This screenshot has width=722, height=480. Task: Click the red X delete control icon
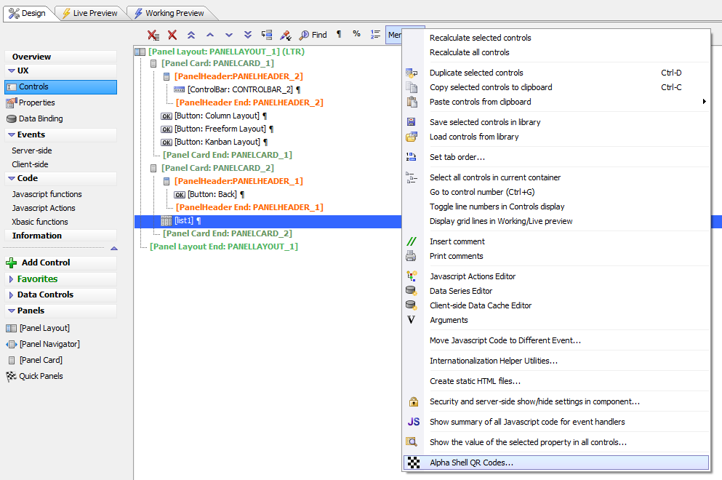[172, 35]
